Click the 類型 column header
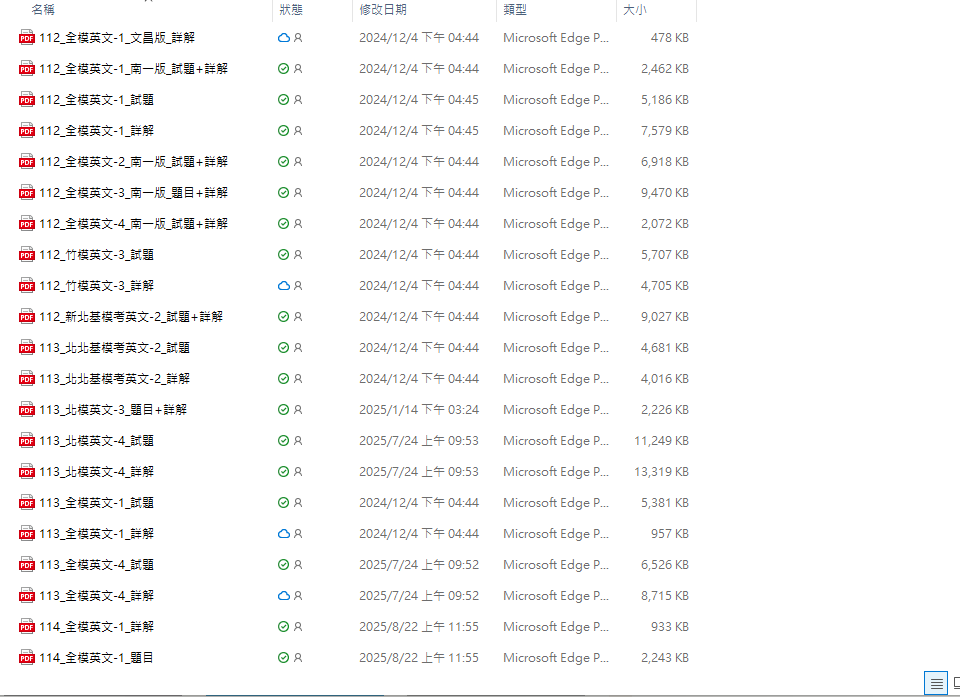960x697 pixels. tap(515, 9)
